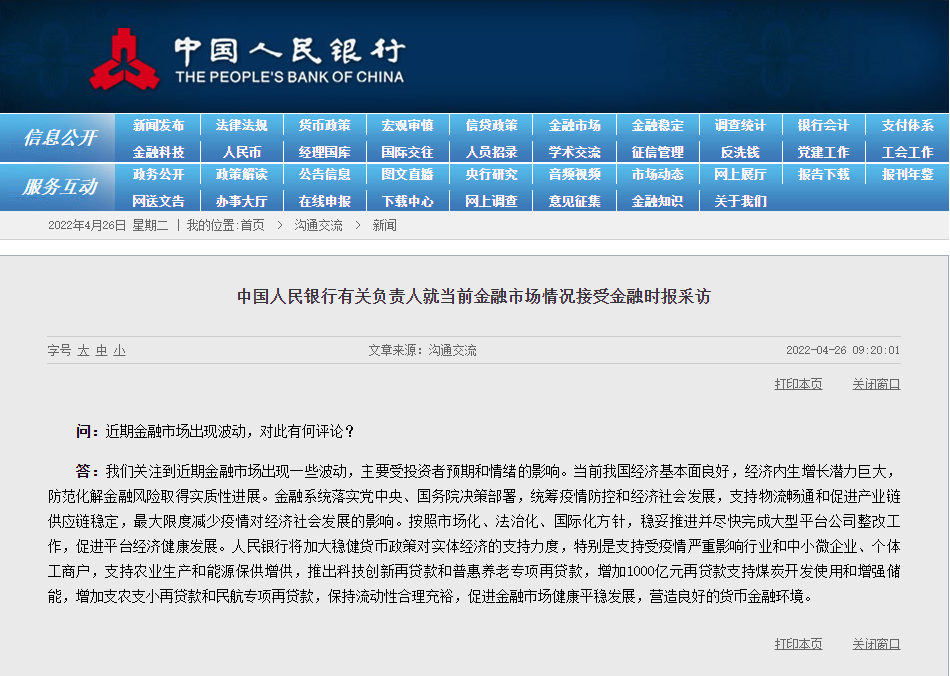Click the 文章来源：沟通交流 text
Screen dimensions: 950x676
[422, 350]
